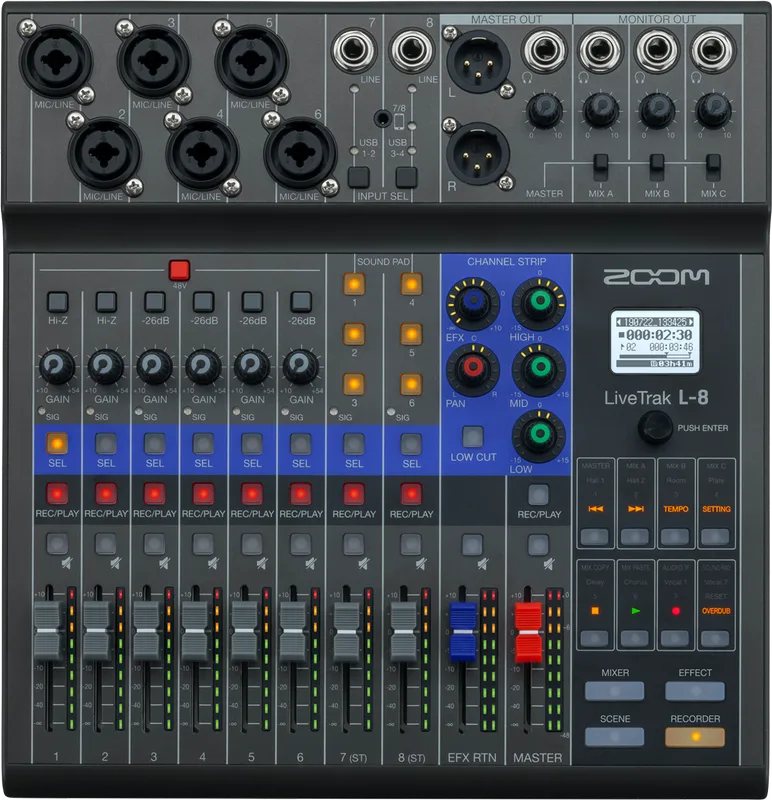Trigger Sound Pad 2
The width and height of the screenshot is (772, 800).
(x=354, y=334)
